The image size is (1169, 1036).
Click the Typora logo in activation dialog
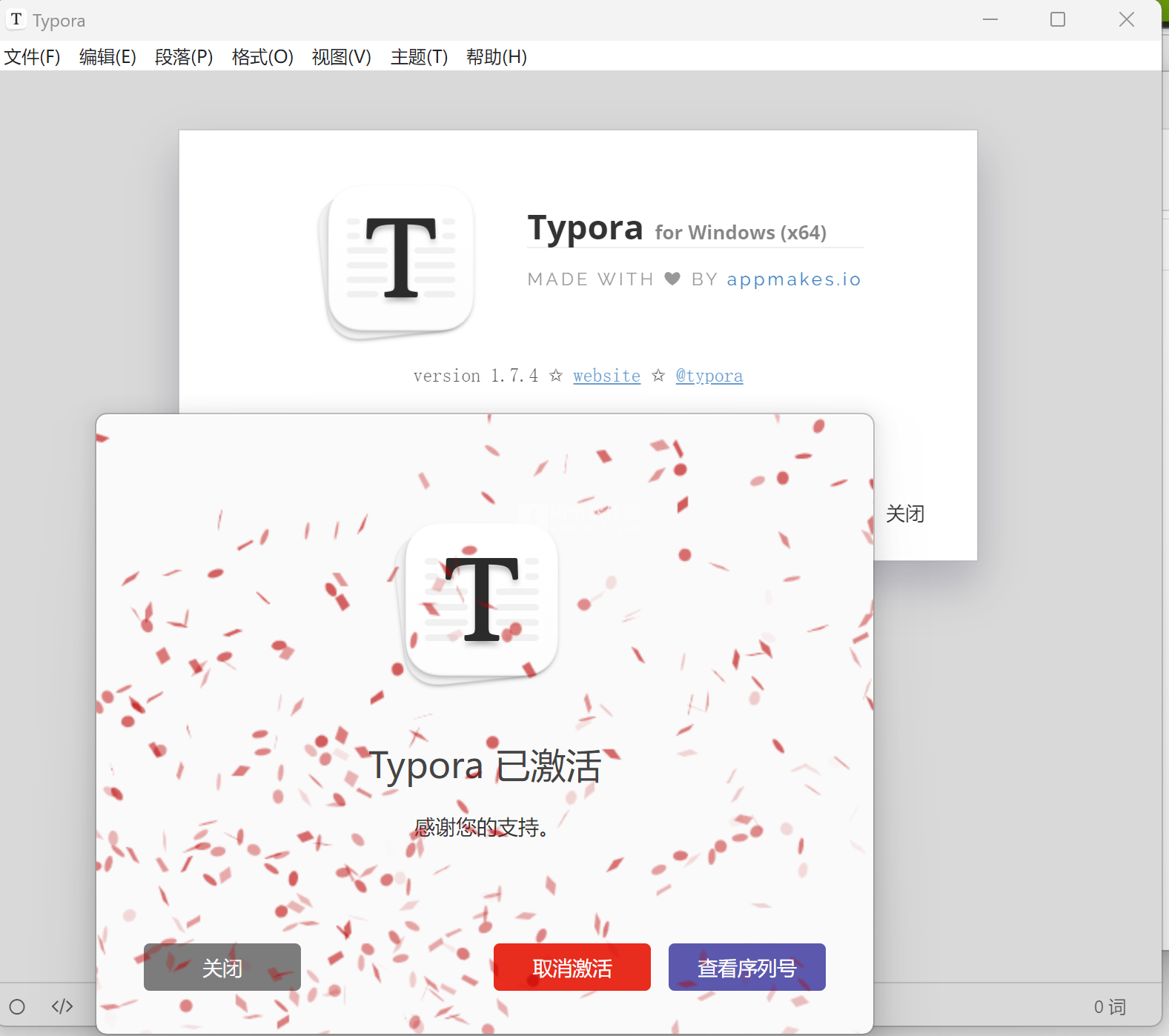(x=478, y=604)
